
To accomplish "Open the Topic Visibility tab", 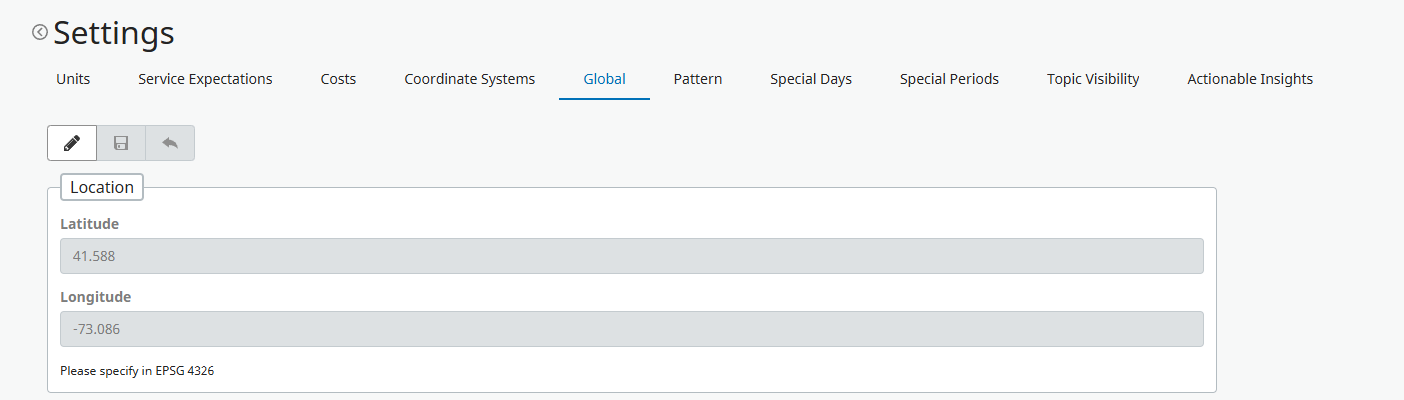I will [x=1092, y=79].
